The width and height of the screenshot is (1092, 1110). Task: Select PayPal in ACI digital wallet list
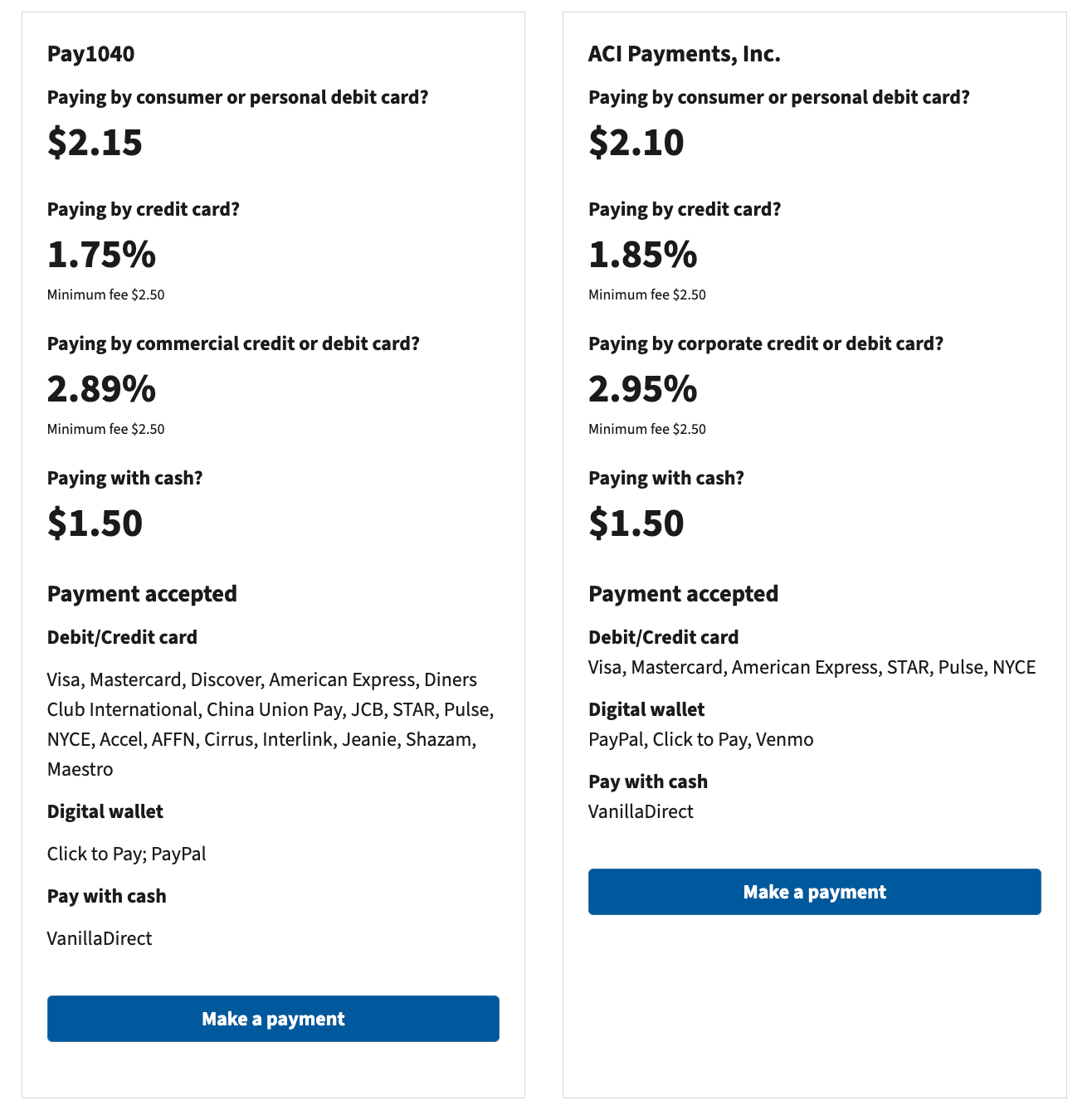[617, 739]
